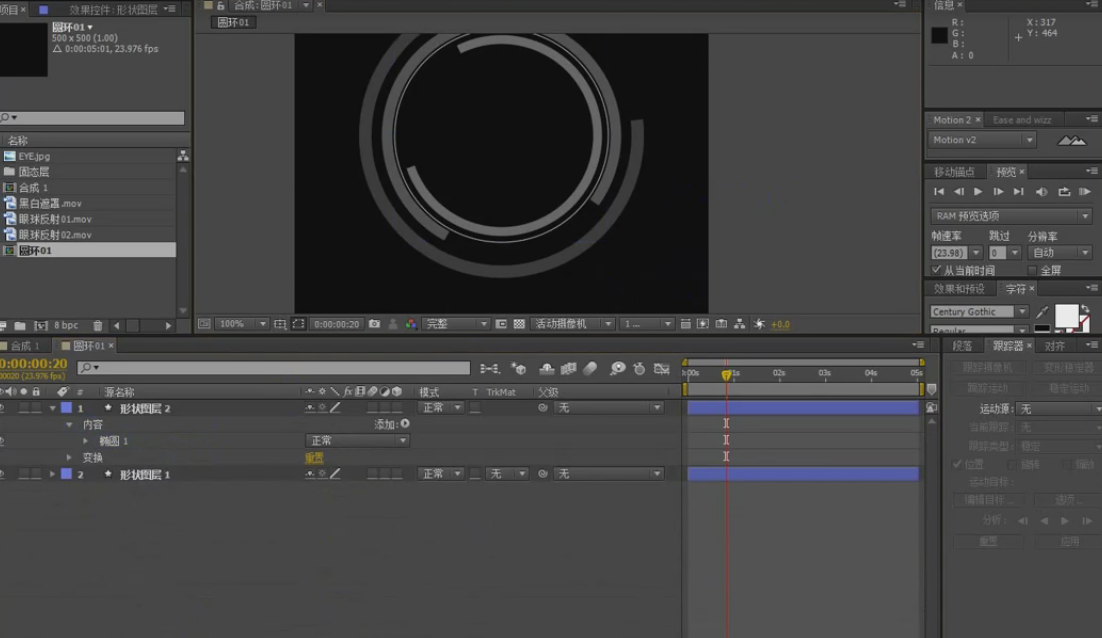1102x638 pixels.
Task: Take a snapshot with the camera icon
Action: tap(375, 324)
